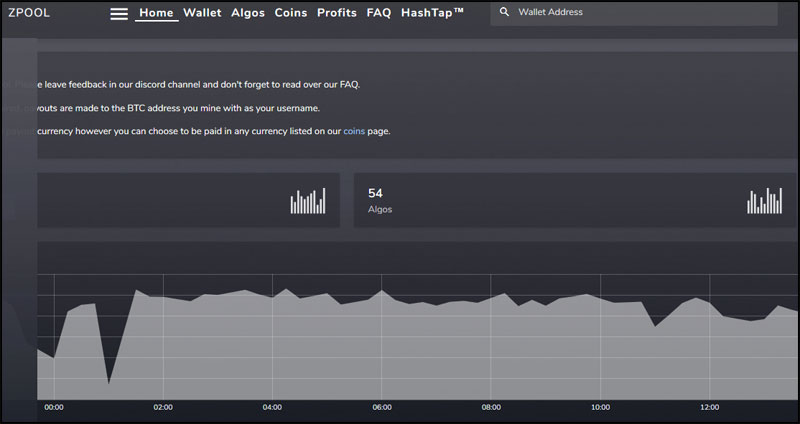
Task: Open the hamburger menu icon
Action: (x=119, y=14)
